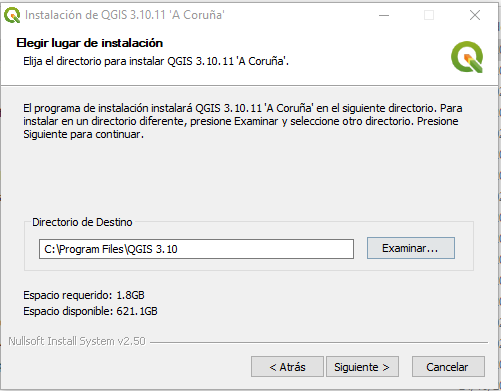This screenshot has height=391, width=501.
Task: Click inside the destination path field
Action: pos(196,249)
